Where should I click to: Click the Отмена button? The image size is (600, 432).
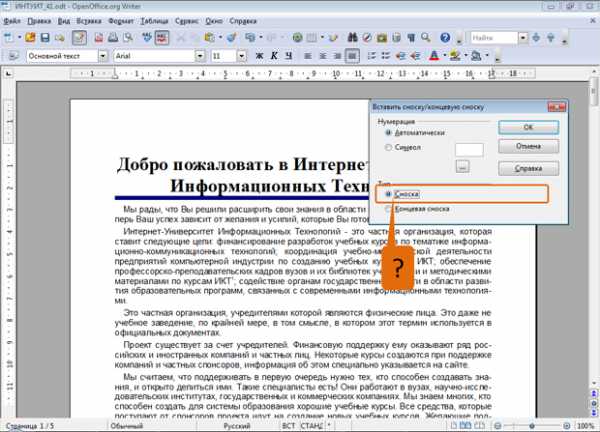(528, 146)
